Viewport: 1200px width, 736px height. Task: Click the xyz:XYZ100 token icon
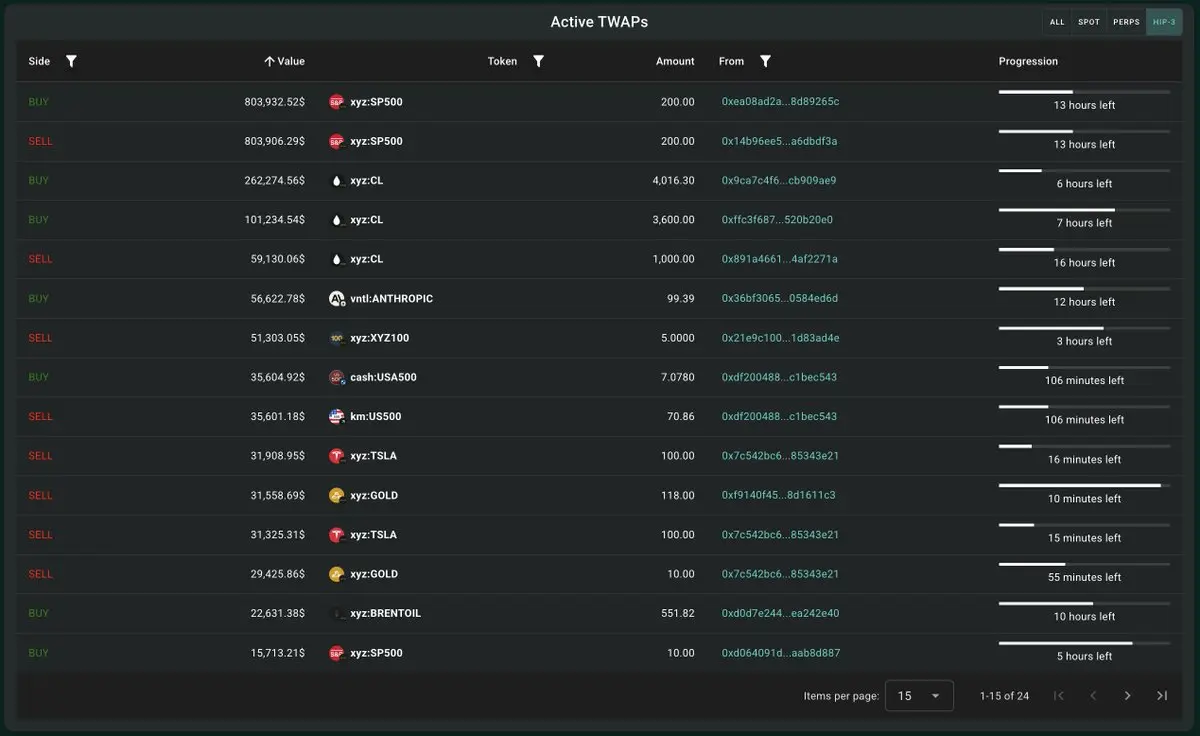[337, 338]
